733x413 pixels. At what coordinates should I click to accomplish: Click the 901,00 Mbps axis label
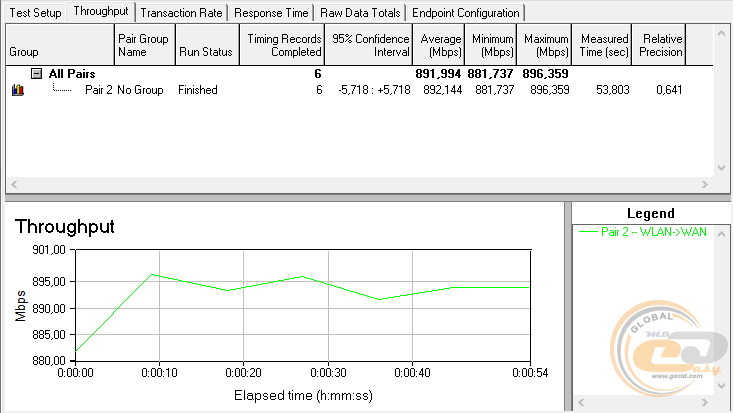[x=49, y=250]
